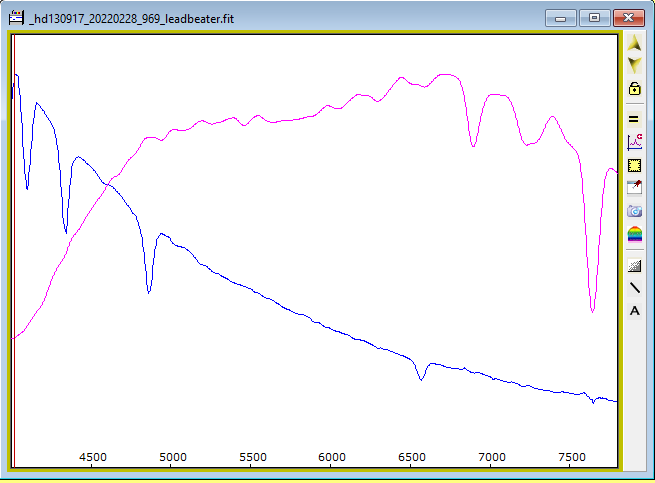The image size is (655, 483).
Task: Toggle the padlock lock icon
Action: pos(634,88)
